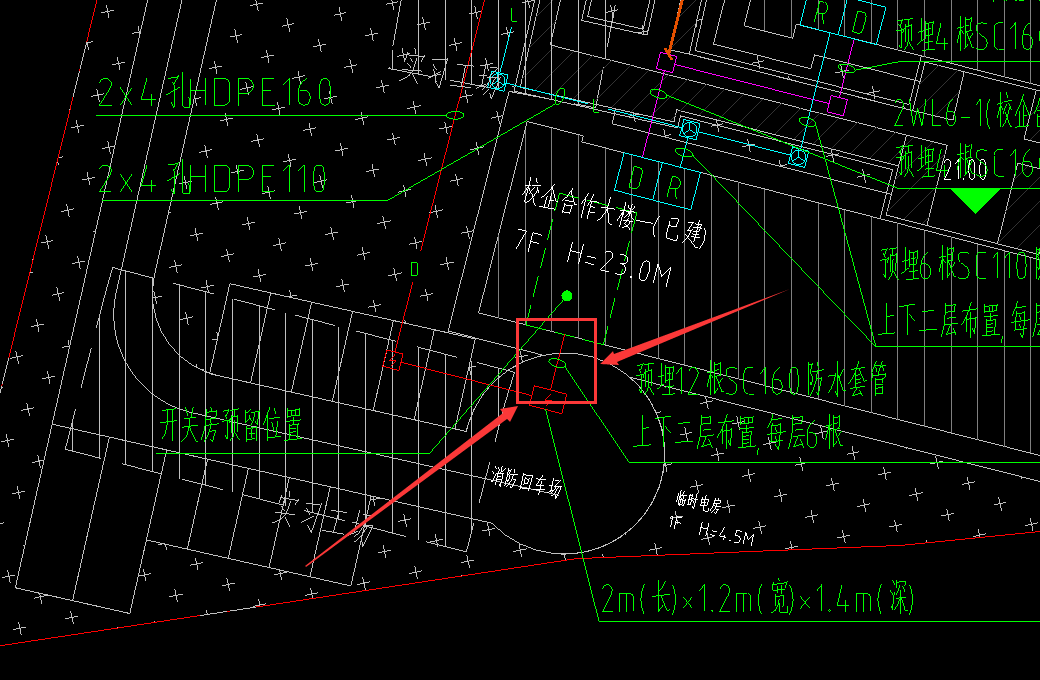Image resolution: width=1040 pixels, height=680 pixels.
Task: Click the 临时电房 label
Action: coord(699,502)
